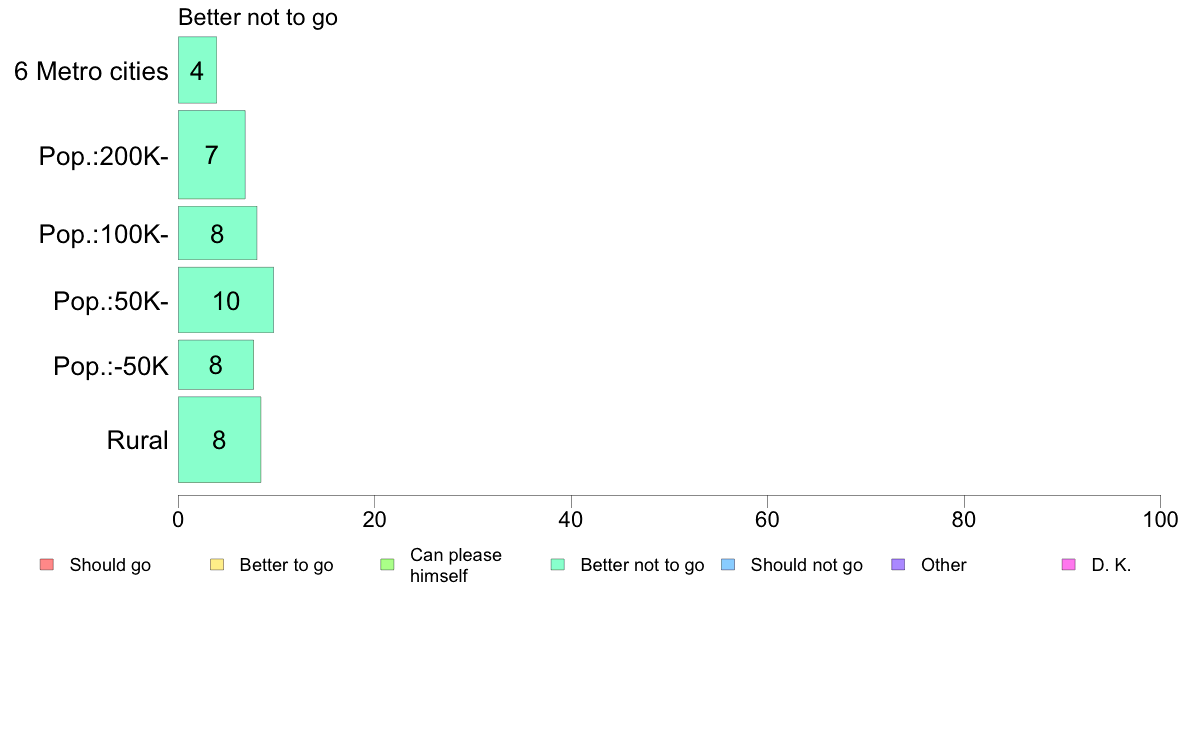The width and height of the screenshot is (1188, 736).
Task: Click the 100 tick on x-axis
Action: (1160, 519)
